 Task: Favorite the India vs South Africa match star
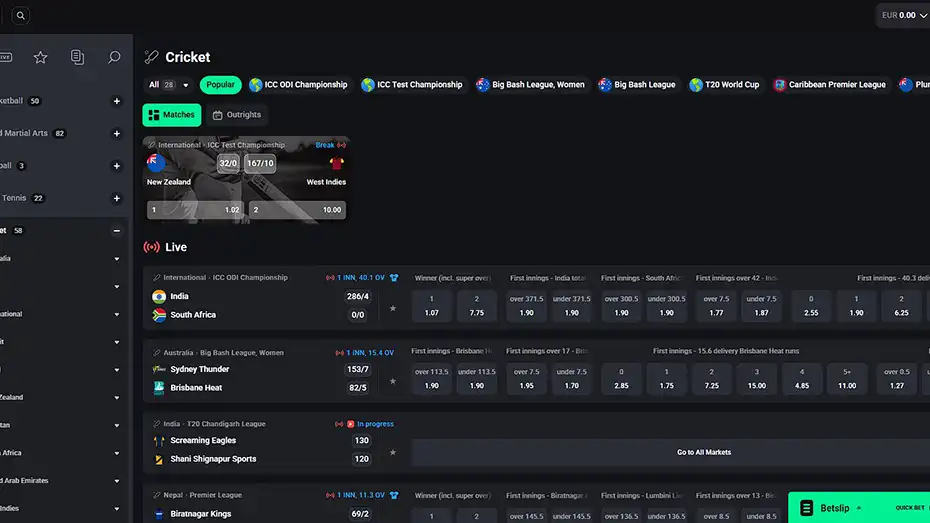tap(392, 308)
